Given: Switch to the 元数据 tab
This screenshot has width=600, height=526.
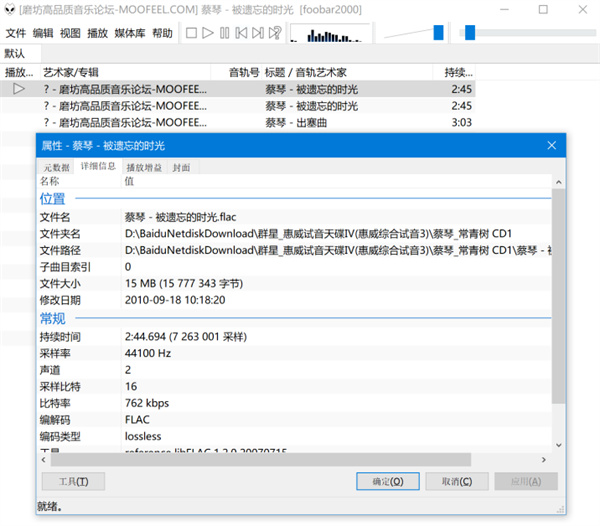Looking at the screenshot, I should tap(56, 167).
